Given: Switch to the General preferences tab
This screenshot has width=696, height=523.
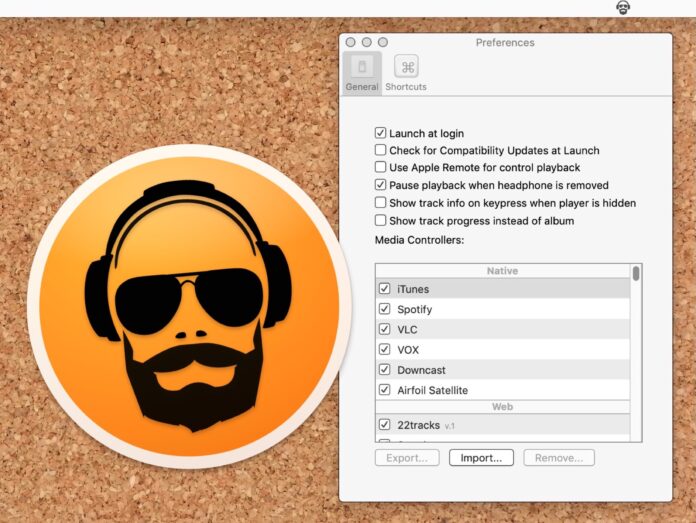Looking at the screenshot, I should 362,72.
